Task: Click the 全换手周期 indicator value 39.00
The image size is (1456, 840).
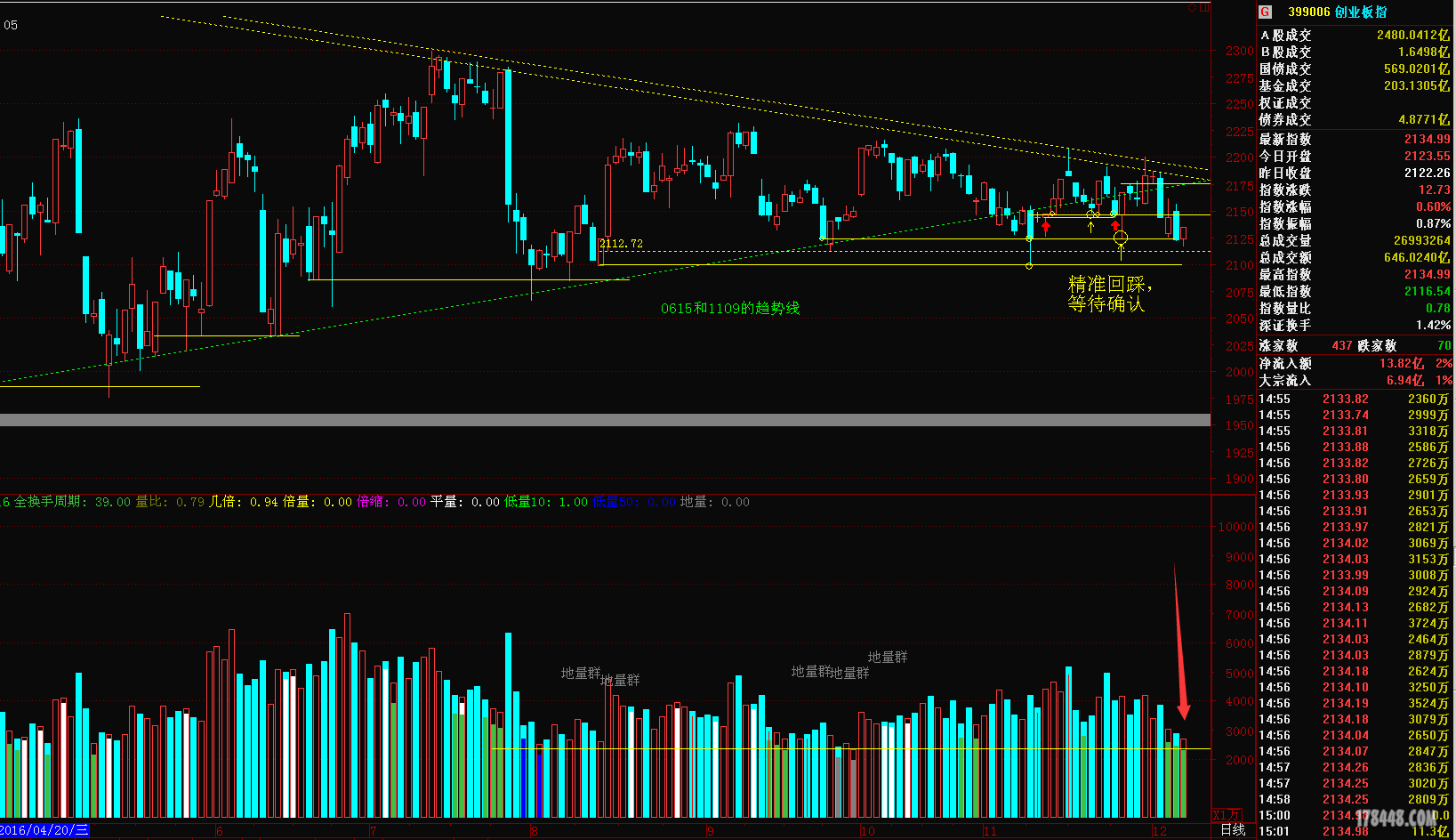Action: click(x=113, y=502)
